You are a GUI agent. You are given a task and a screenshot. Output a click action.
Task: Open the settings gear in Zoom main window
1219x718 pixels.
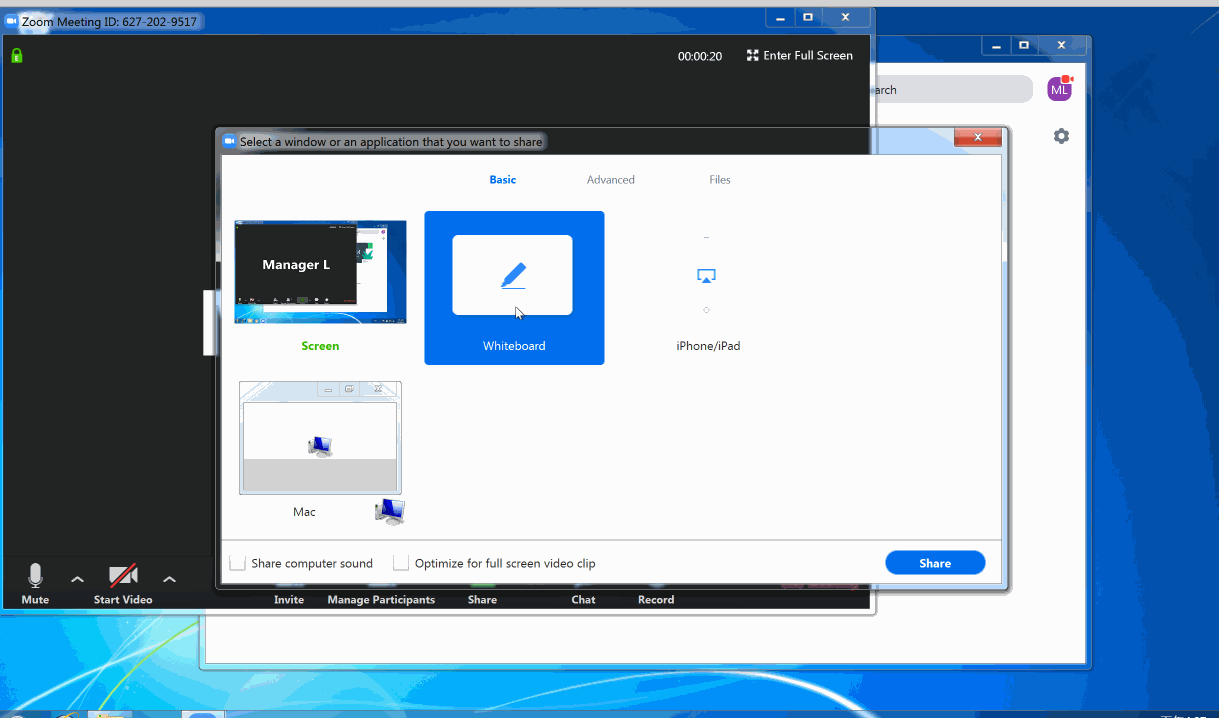pyautogui.click(x=1061, y=136)
